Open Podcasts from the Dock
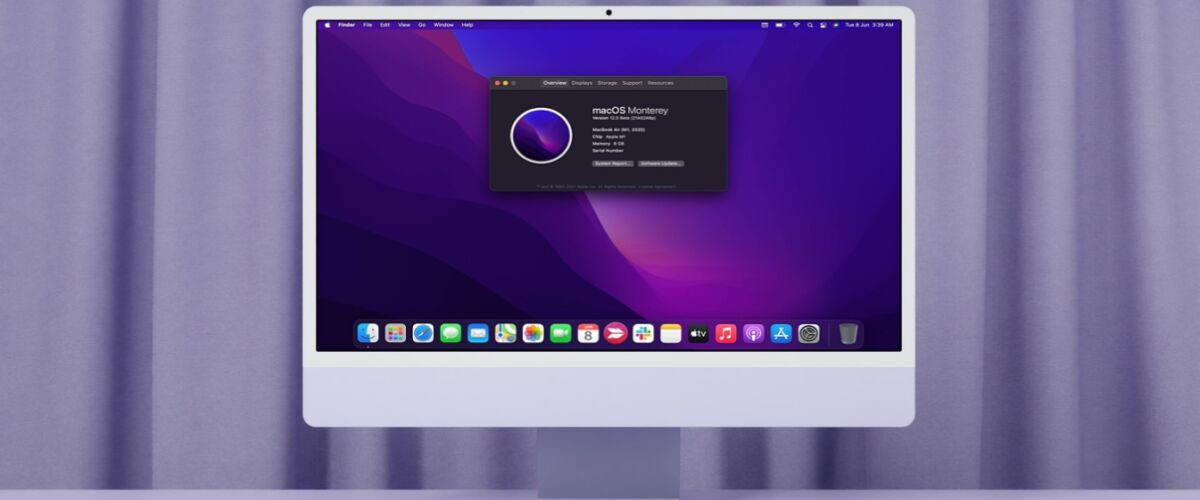Image resolution: width=1200 pixels, height=500 pixels. pos(753,333)
